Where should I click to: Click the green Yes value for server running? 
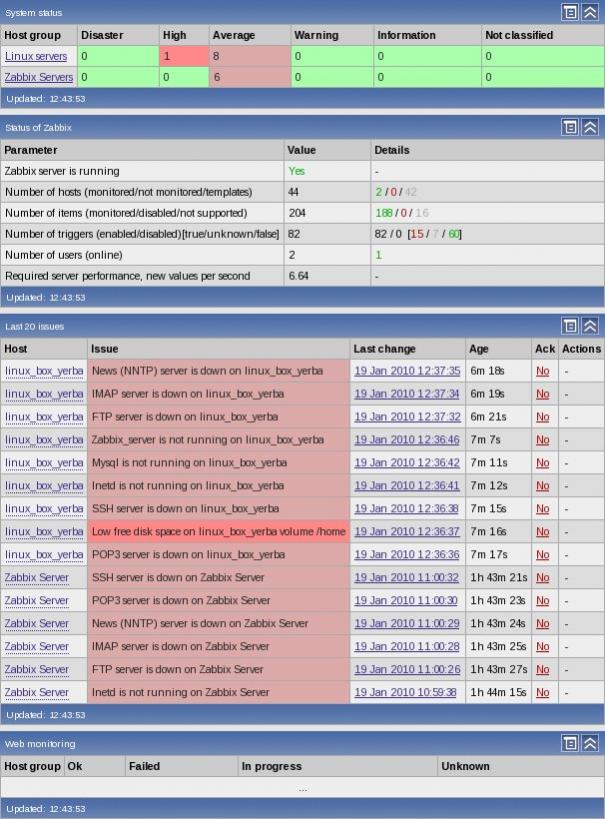296,171
